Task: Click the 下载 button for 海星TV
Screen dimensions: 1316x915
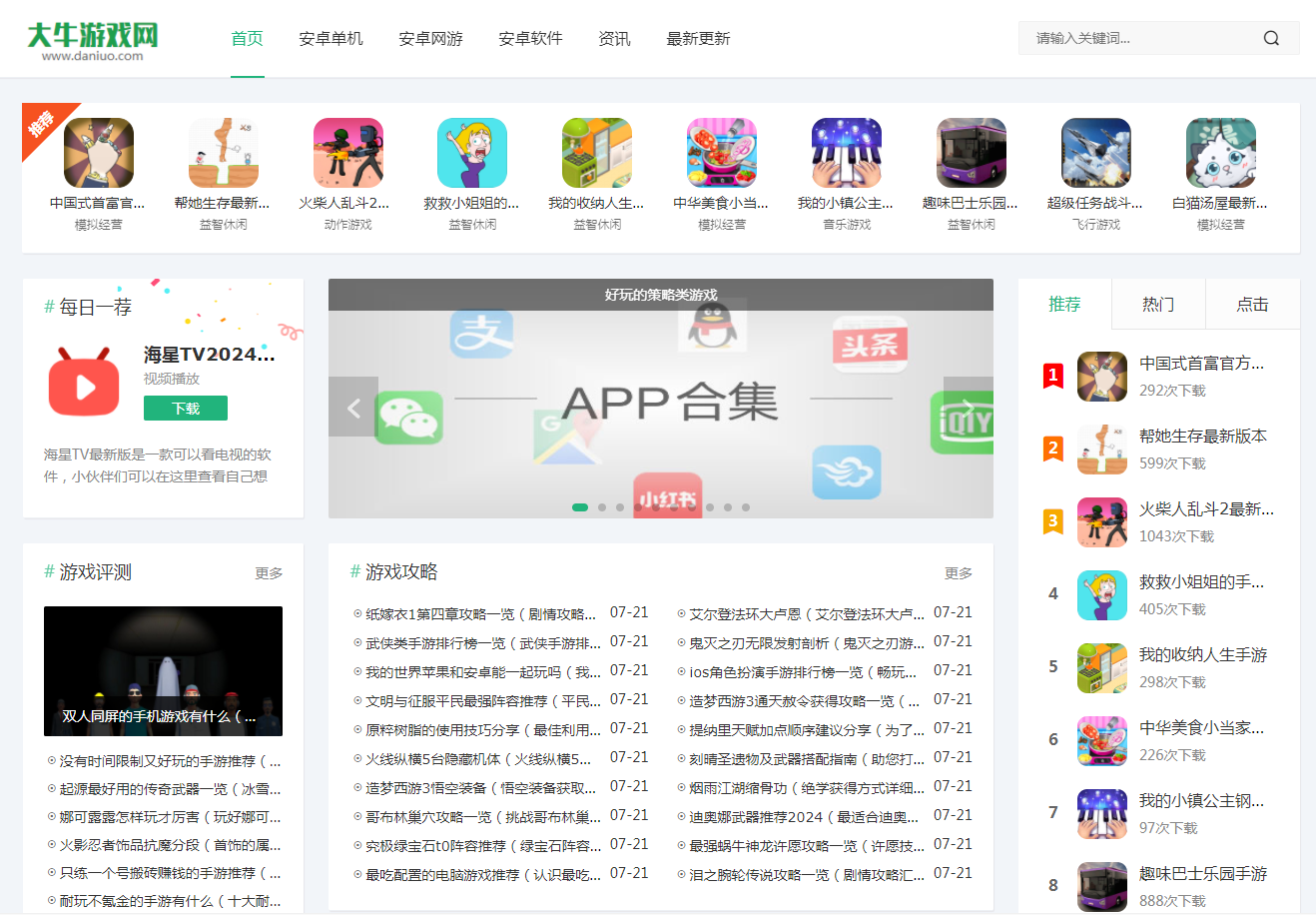Action: tap(185, 408)
